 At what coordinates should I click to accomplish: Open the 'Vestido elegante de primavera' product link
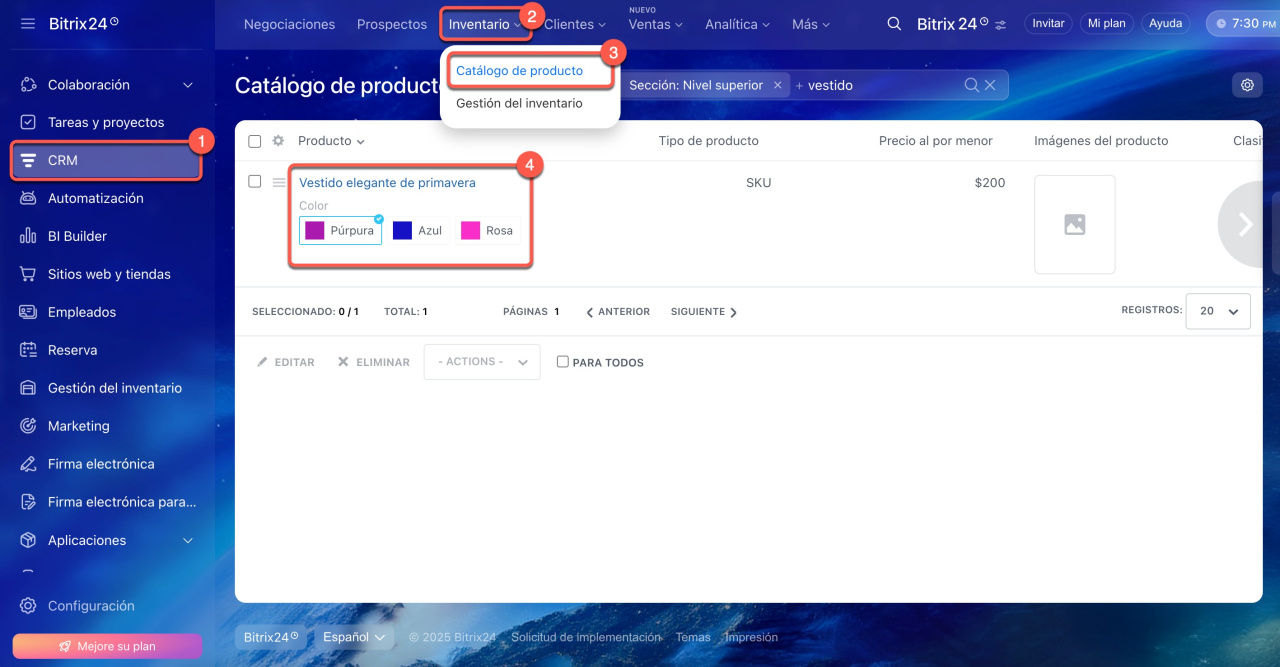click(387, 183)
